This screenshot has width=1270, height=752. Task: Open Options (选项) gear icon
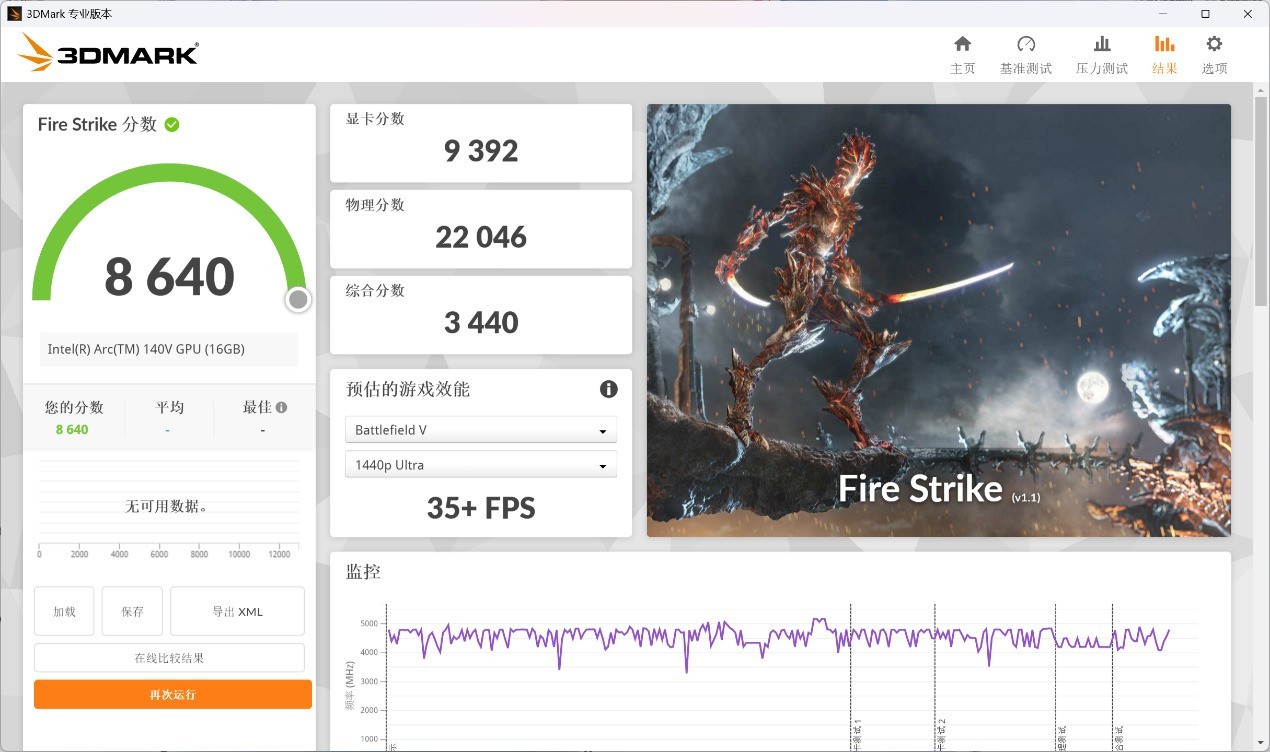coord(1214,44)
